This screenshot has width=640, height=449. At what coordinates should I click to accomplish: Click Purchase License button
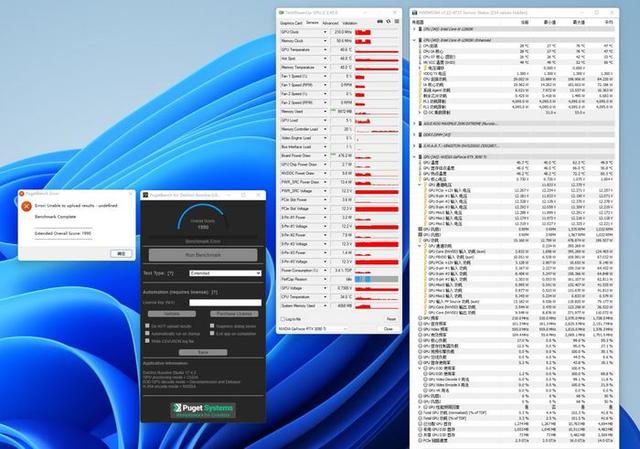pos(234,313)
